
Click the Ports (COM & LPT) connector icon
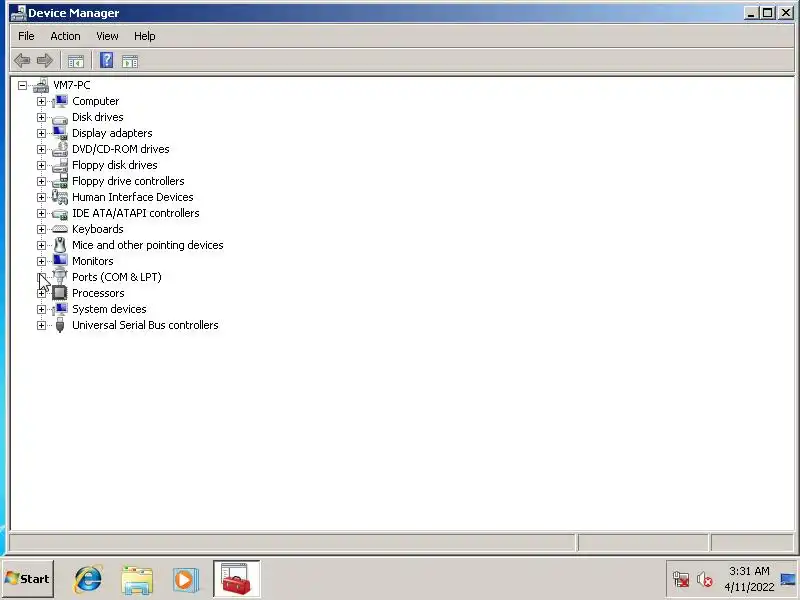(60, 276)
